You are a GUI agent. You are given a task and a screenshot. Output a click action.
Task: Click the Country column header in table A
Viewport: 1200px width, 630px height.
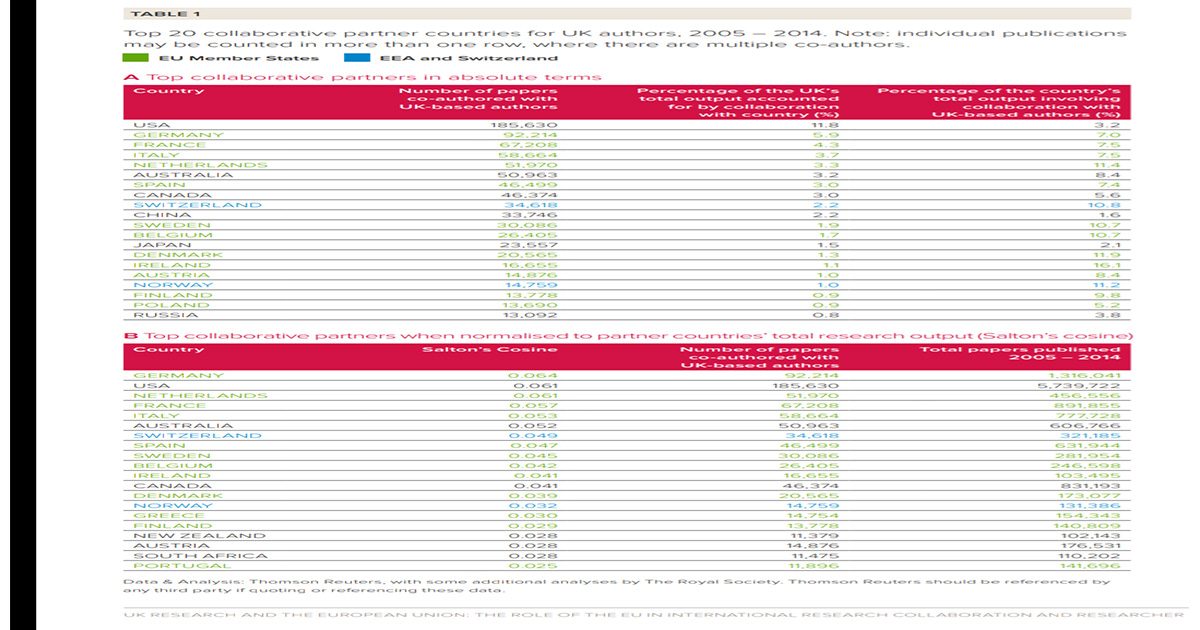pyautogui.click(x=170, y=90)
